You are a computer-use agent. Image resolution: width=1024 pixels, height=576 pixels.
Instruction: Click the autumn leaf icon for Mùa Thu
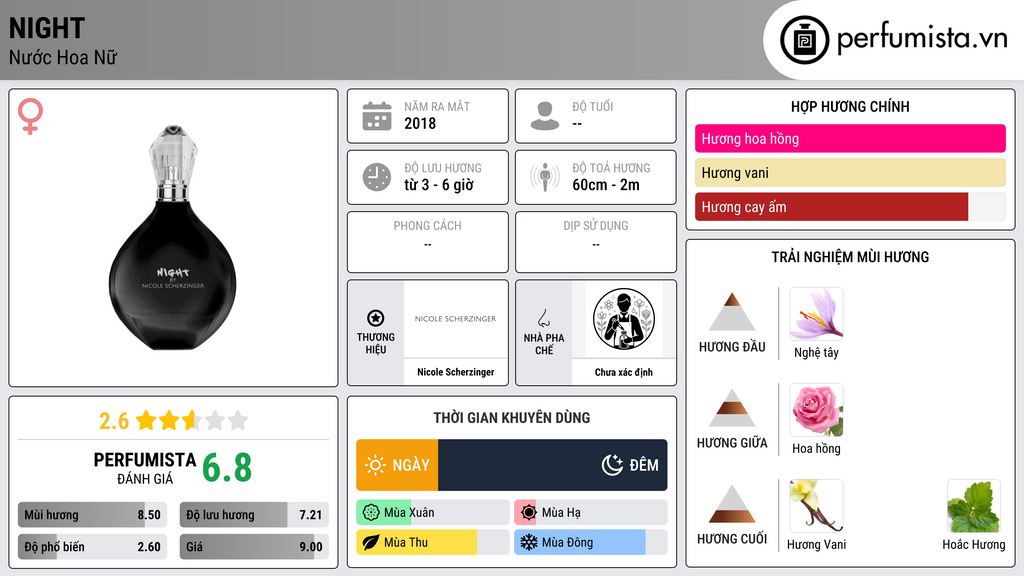(371, 543)
